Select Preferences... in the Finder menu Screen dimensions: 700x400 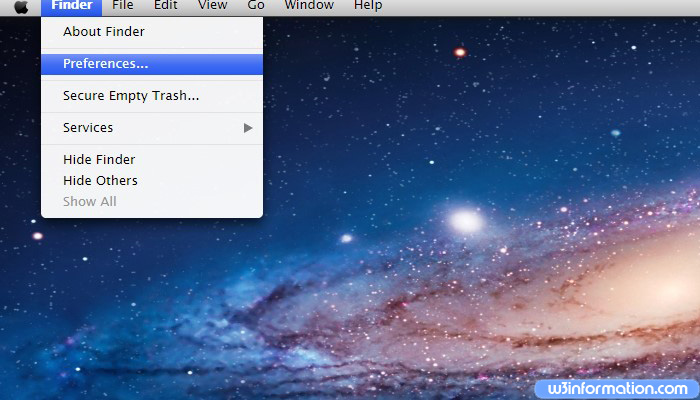[x=152, y=64]
